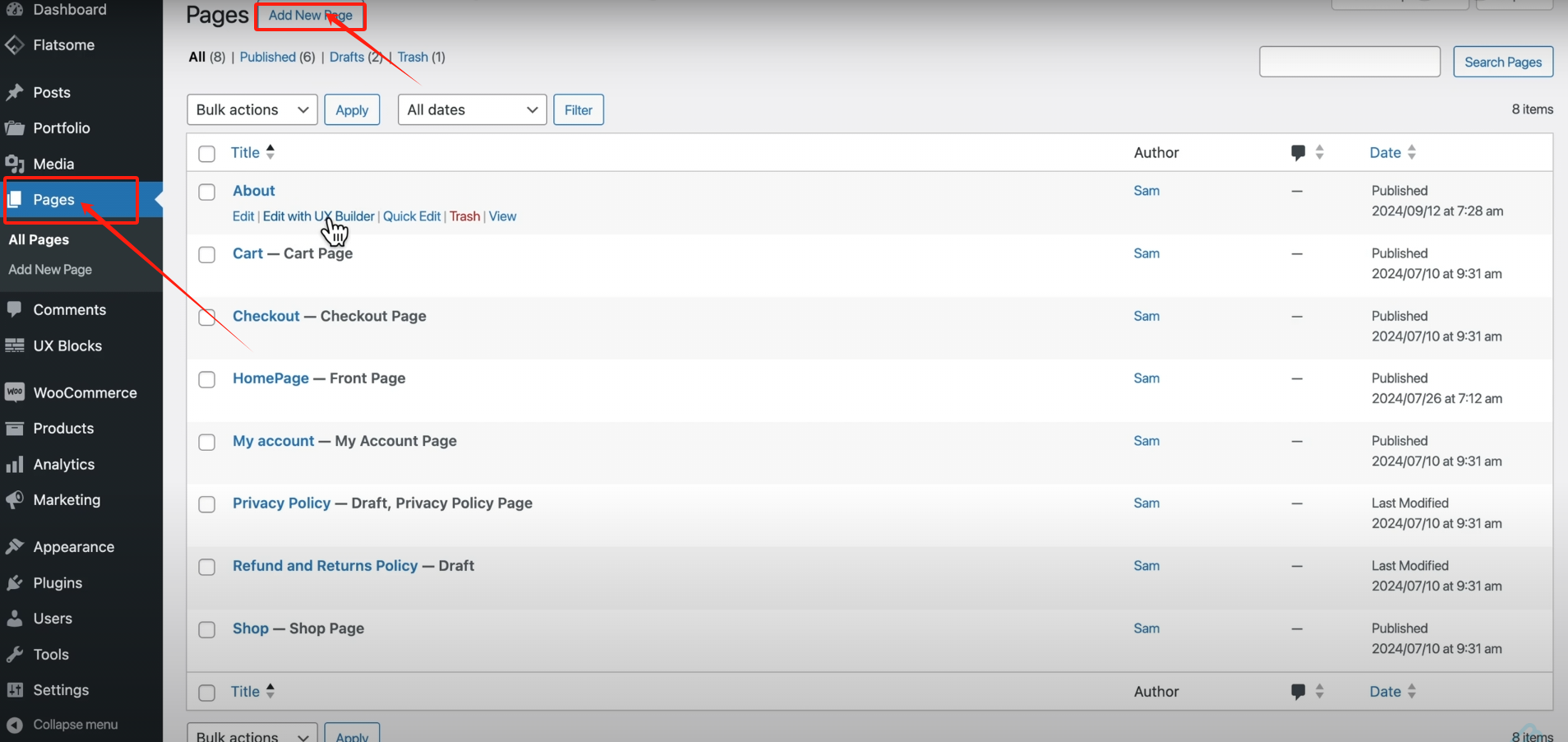Viewport: 1568px width, 742px height.
Task: Expand the All dates dropdown
Action: coord(472,110)
